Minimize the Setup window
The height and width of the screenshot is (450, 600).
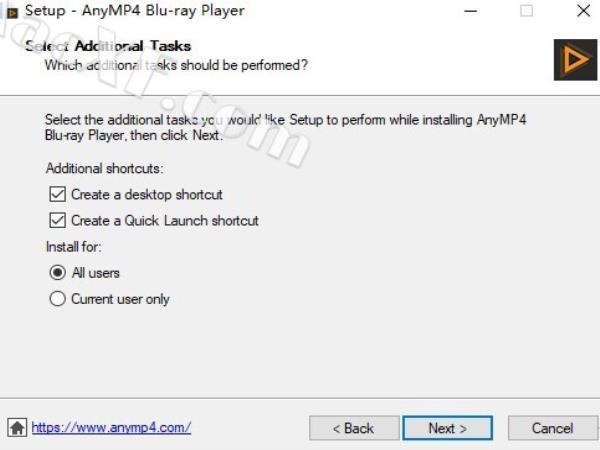tap(470, 11)
